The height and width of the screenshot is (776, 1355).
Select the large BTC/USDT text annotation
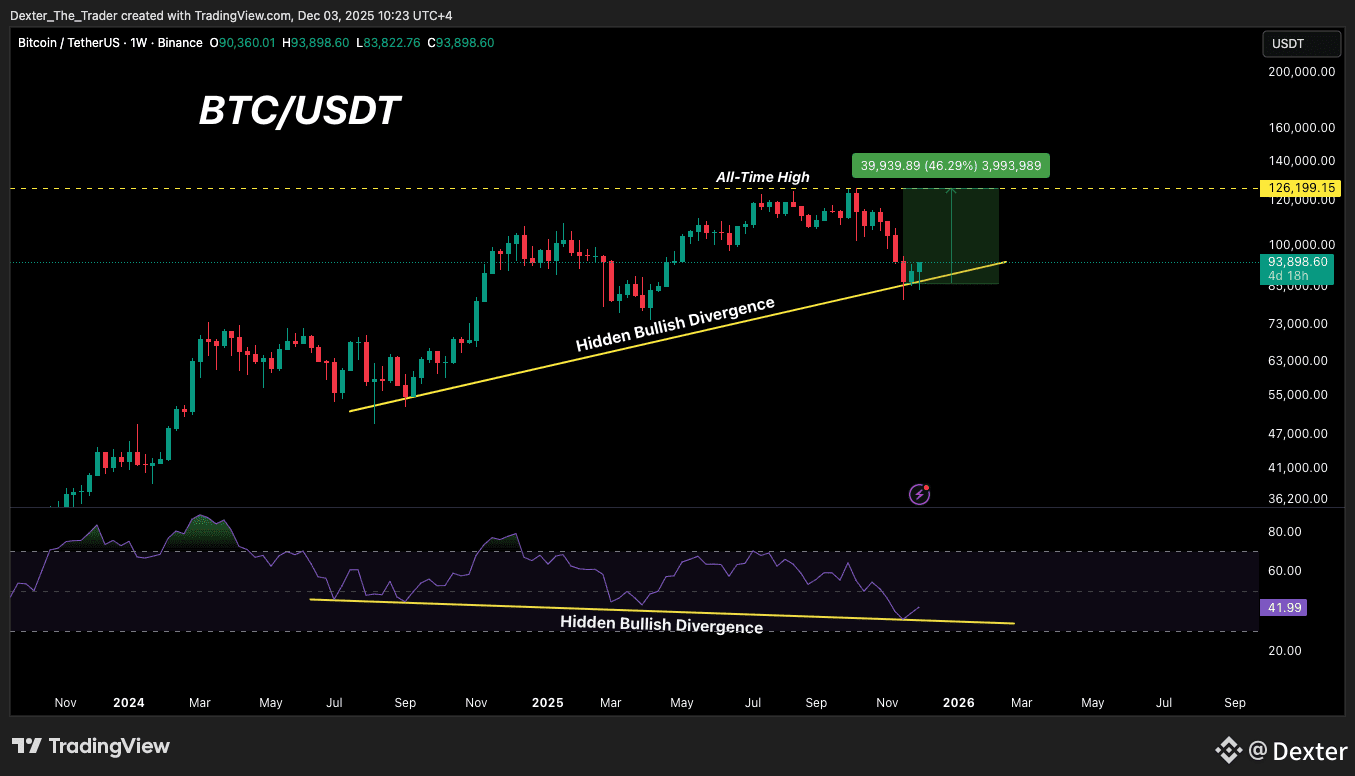pyautogui.click(x=299, y=111)
